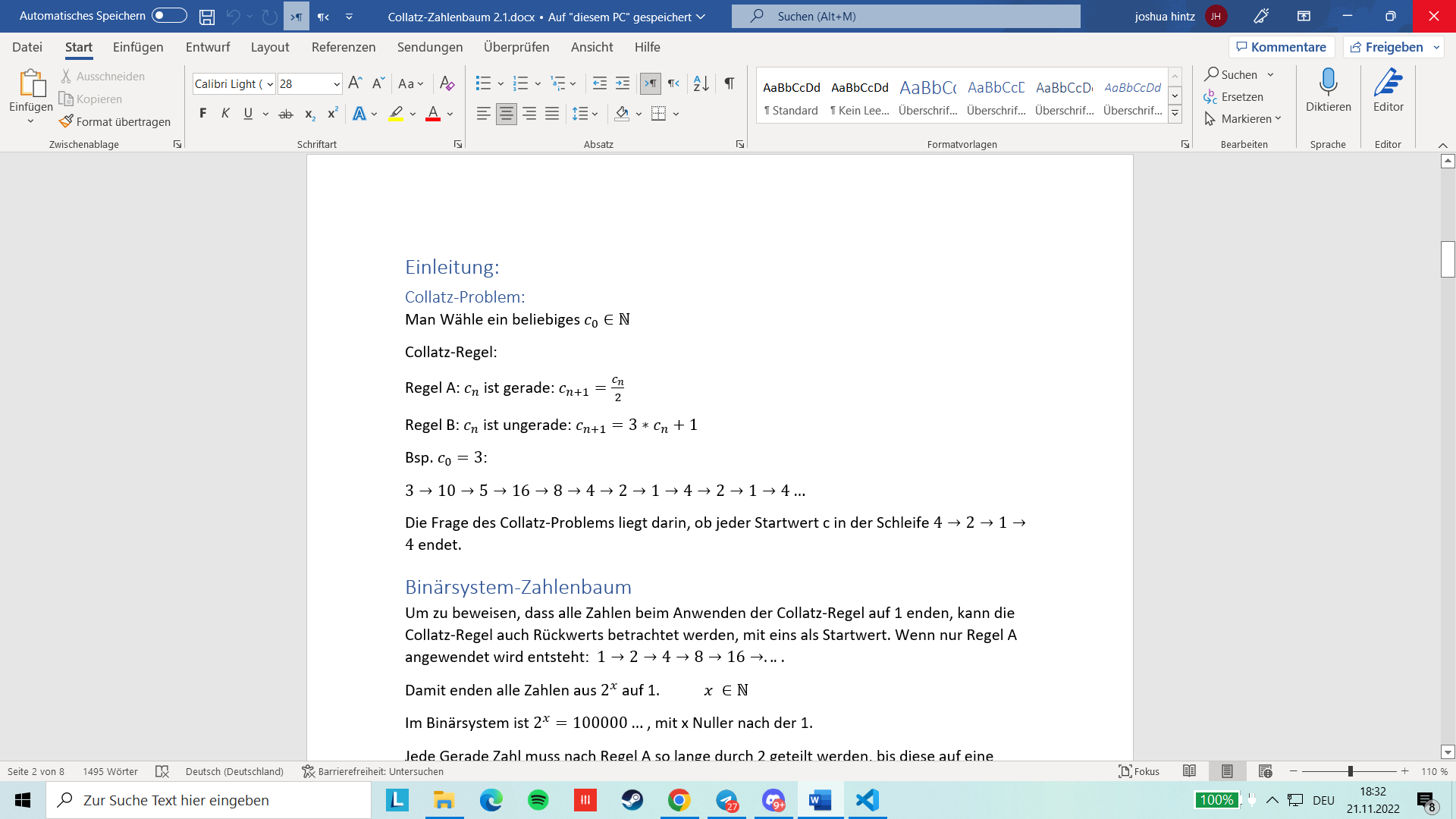
Task: Click the Freigeben share button
Action: (1386, 47)
